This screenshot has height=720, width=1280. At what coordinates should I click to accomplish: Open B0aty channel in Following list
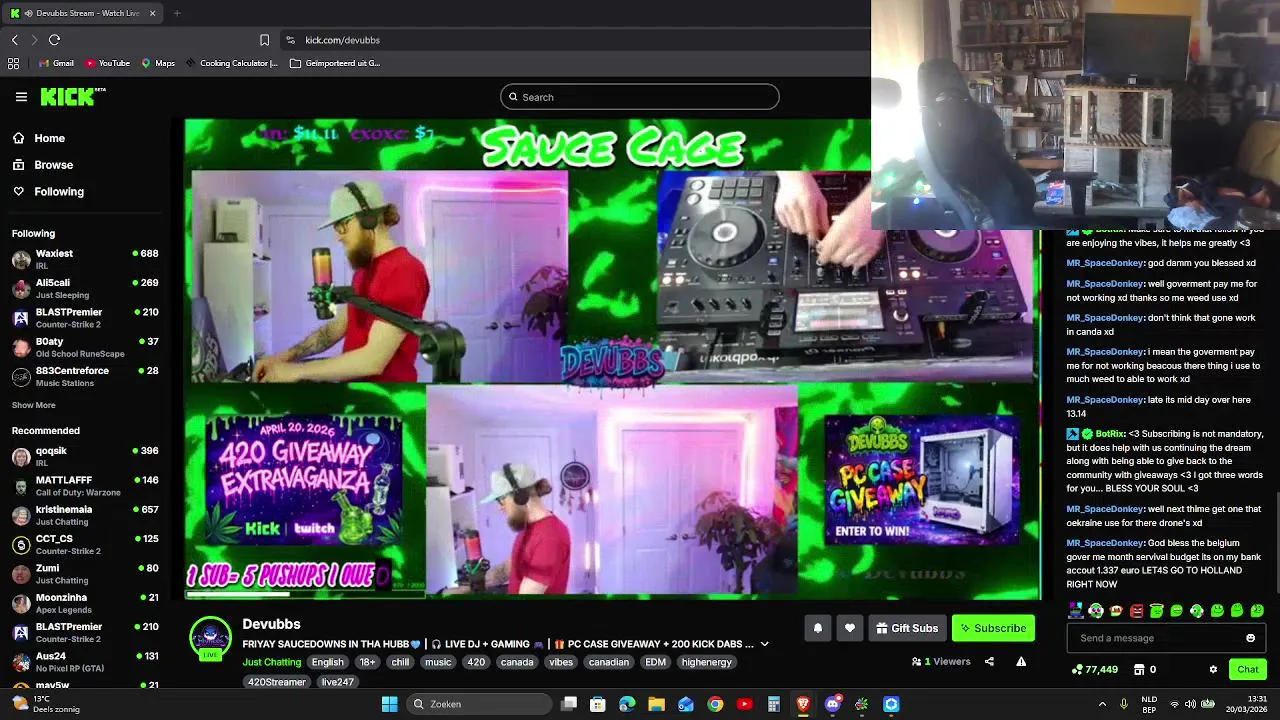click(x=85, y=347)
